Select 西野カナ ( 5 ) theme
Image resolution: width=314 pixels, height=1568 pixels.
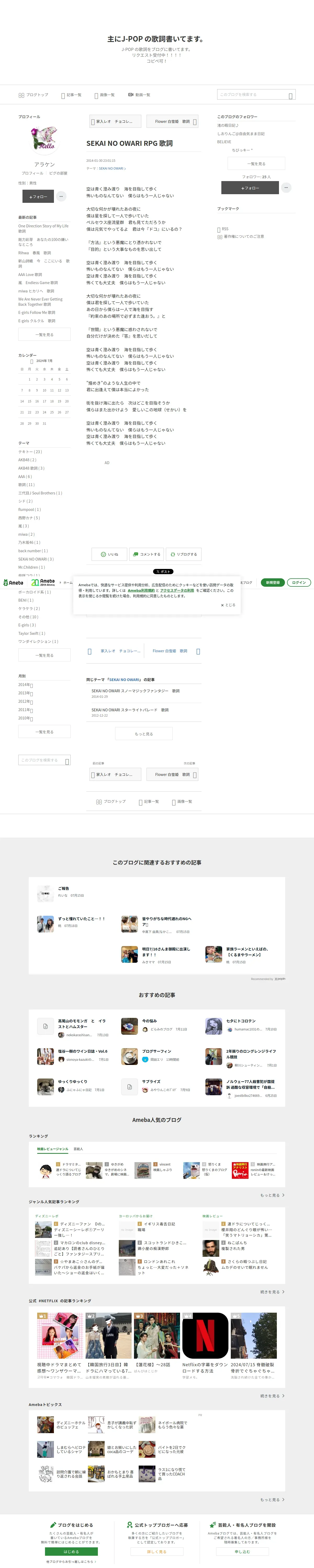pos(29,517)
